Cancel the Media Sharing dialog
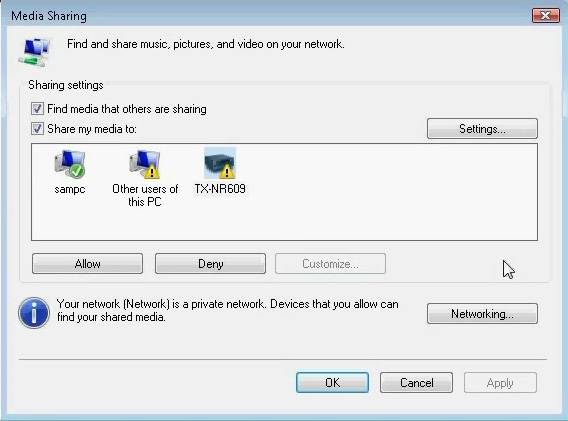 (416, 383)
